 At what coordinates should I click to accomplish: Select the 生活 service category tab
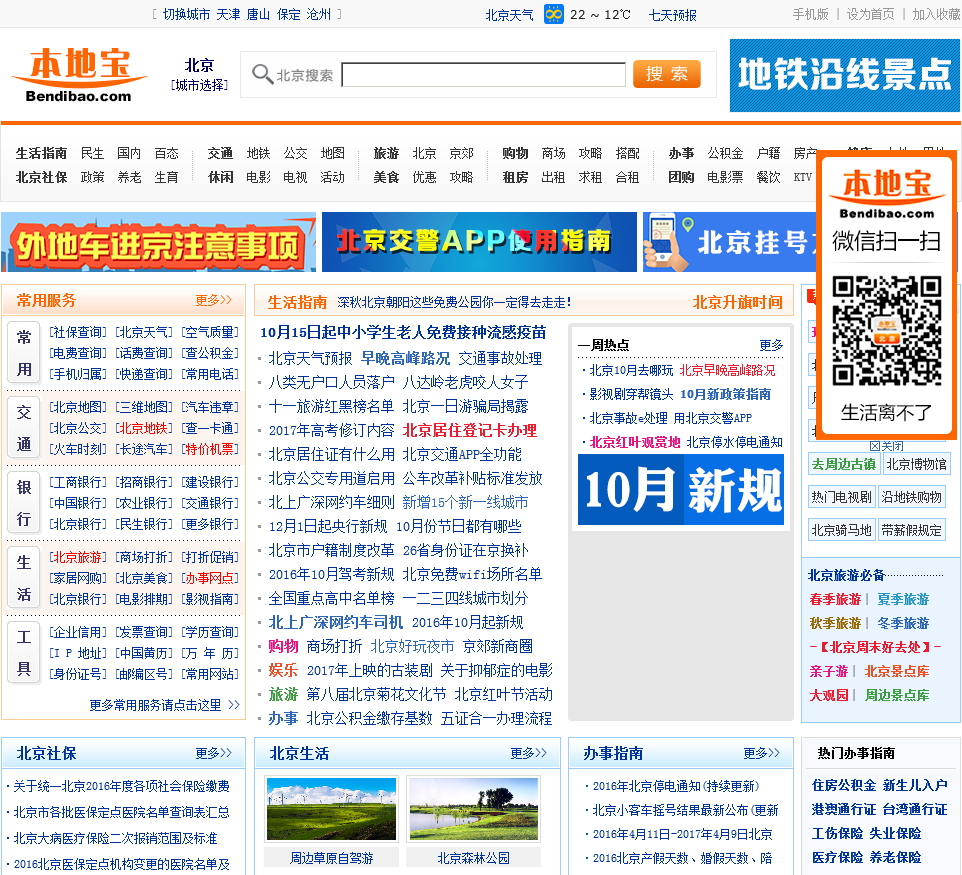pyautogui.click(x=24, y=578)
